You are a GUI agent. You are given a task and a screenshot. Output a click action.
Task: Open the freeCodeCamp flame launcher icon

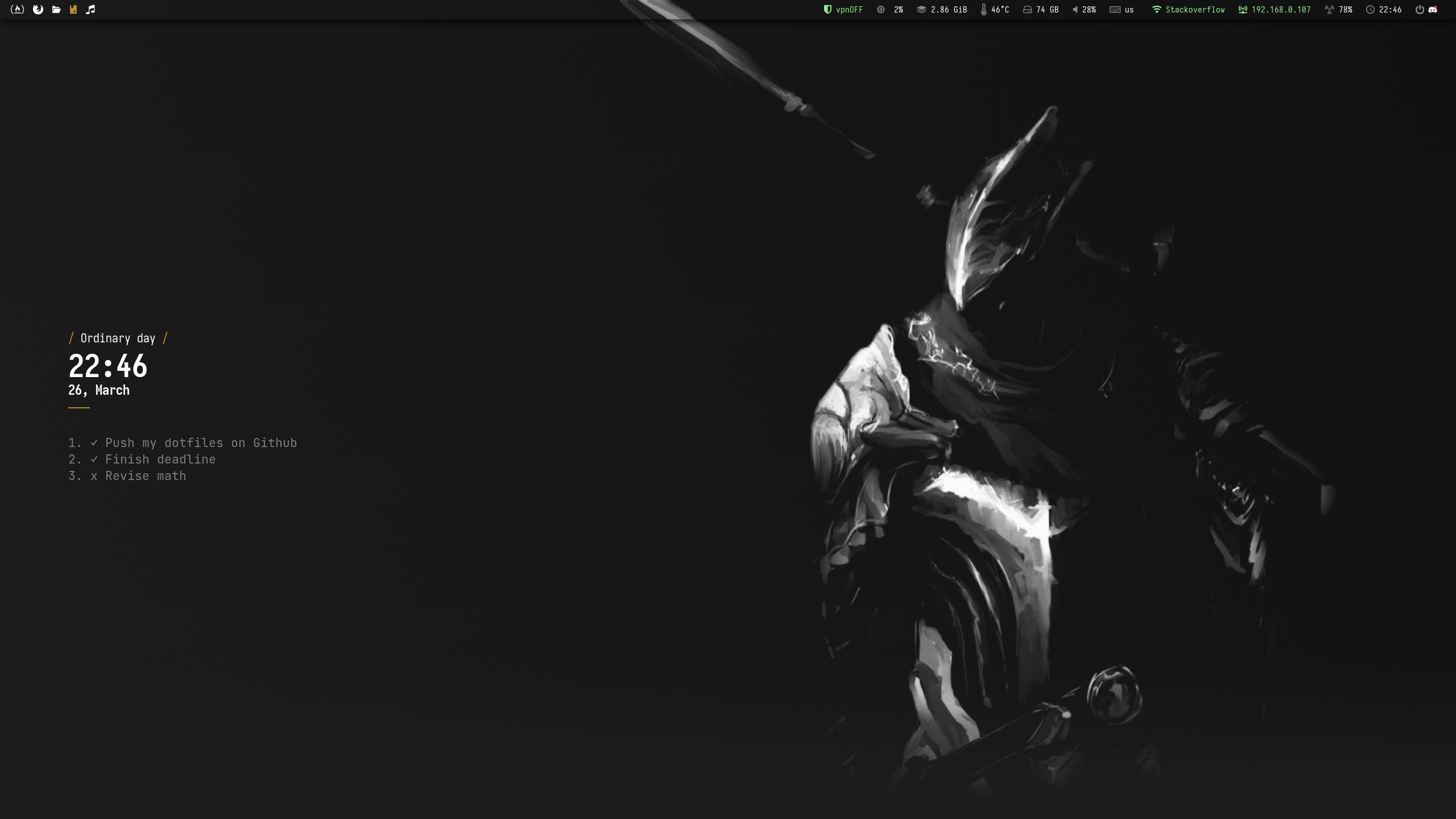[x=17, y=10]
